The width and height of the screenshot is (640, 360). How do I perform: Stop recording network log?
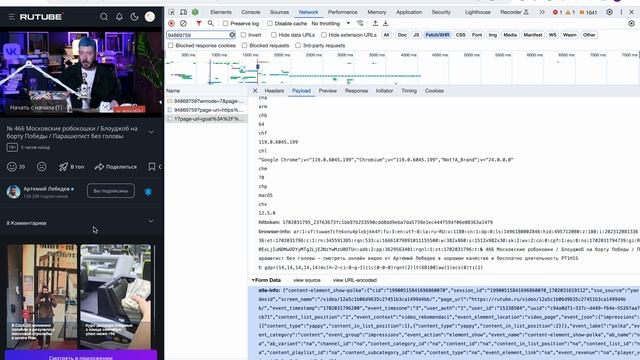[171, 24]
